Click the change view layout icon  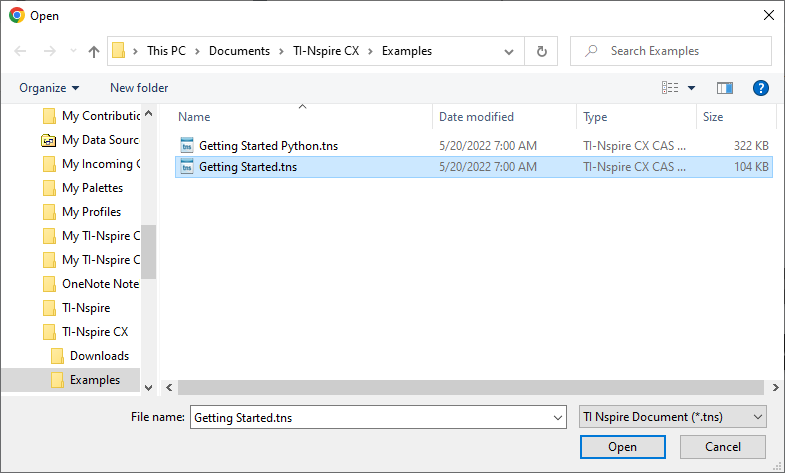(x=671, y=88)
